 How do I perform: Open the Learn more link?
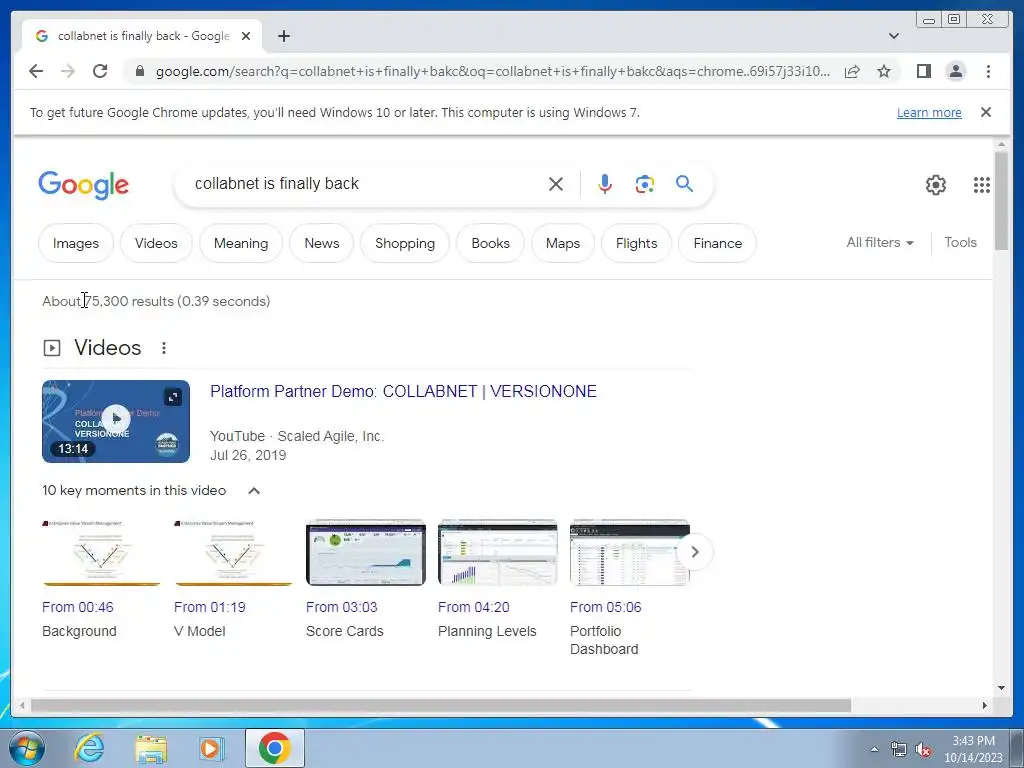pyautogui.click(x=929, y=112)
